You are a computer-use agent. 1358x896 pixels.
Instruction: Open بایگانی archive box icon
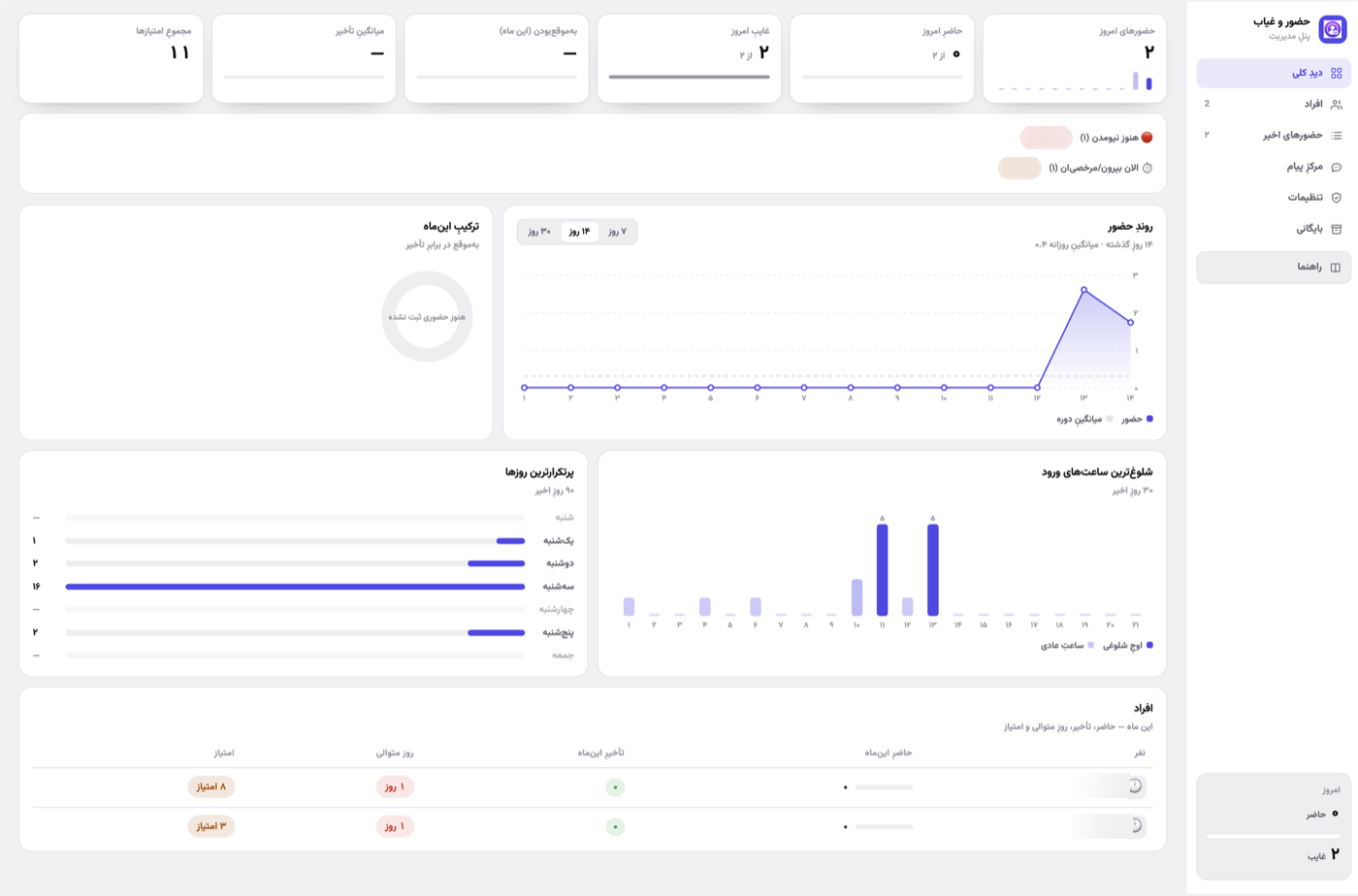1337,229
